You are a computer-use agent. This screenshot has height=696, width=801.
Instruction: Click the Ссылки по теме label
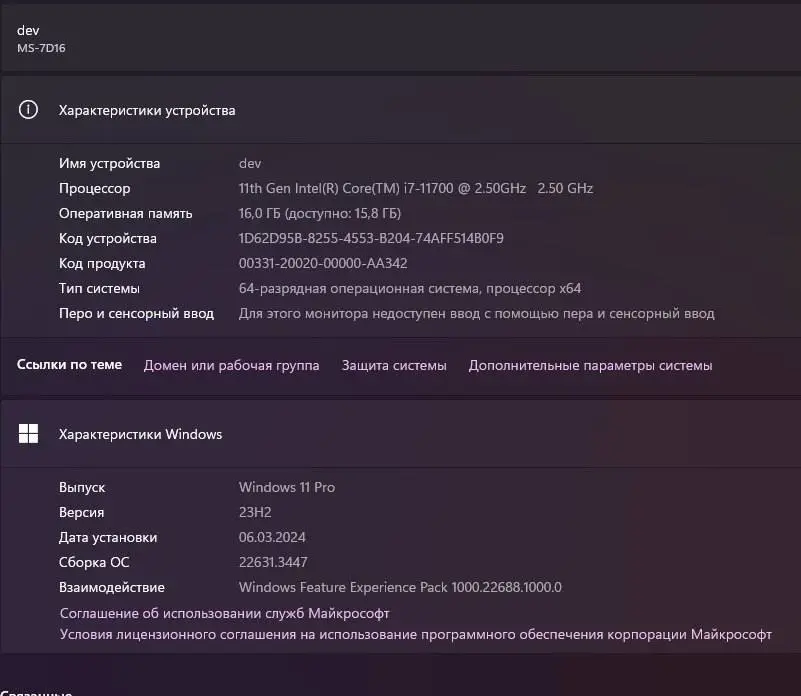tap(69, 364)
